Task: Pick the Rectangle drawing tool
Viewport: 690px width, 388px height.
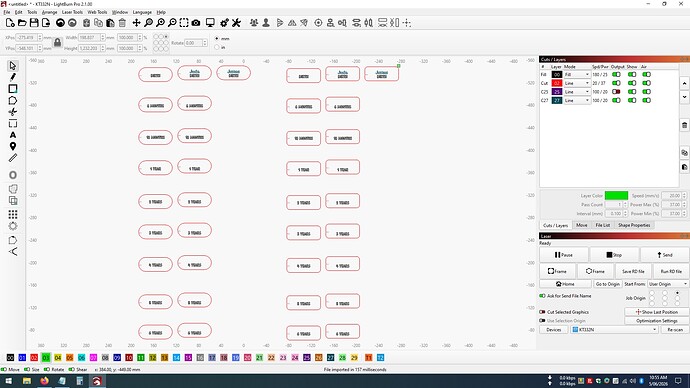Action: (13, 89)
